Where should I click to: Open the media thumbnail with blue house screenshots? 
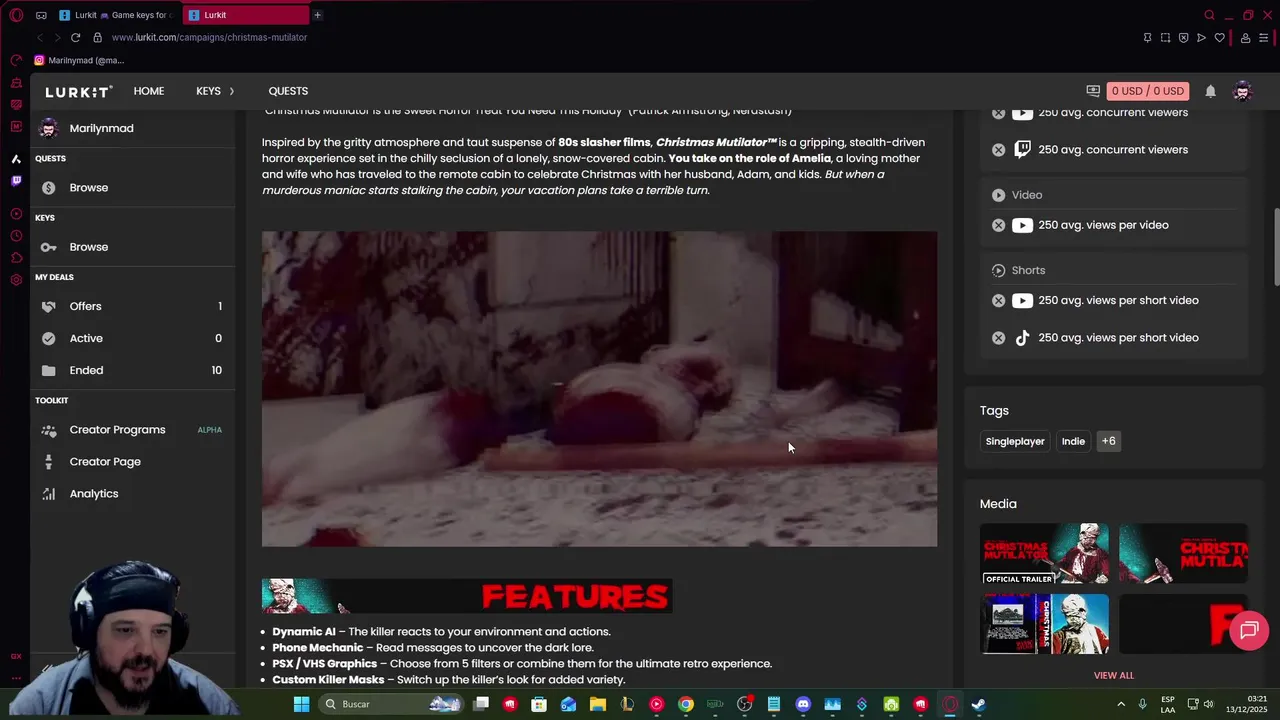tap(1044, 624)
